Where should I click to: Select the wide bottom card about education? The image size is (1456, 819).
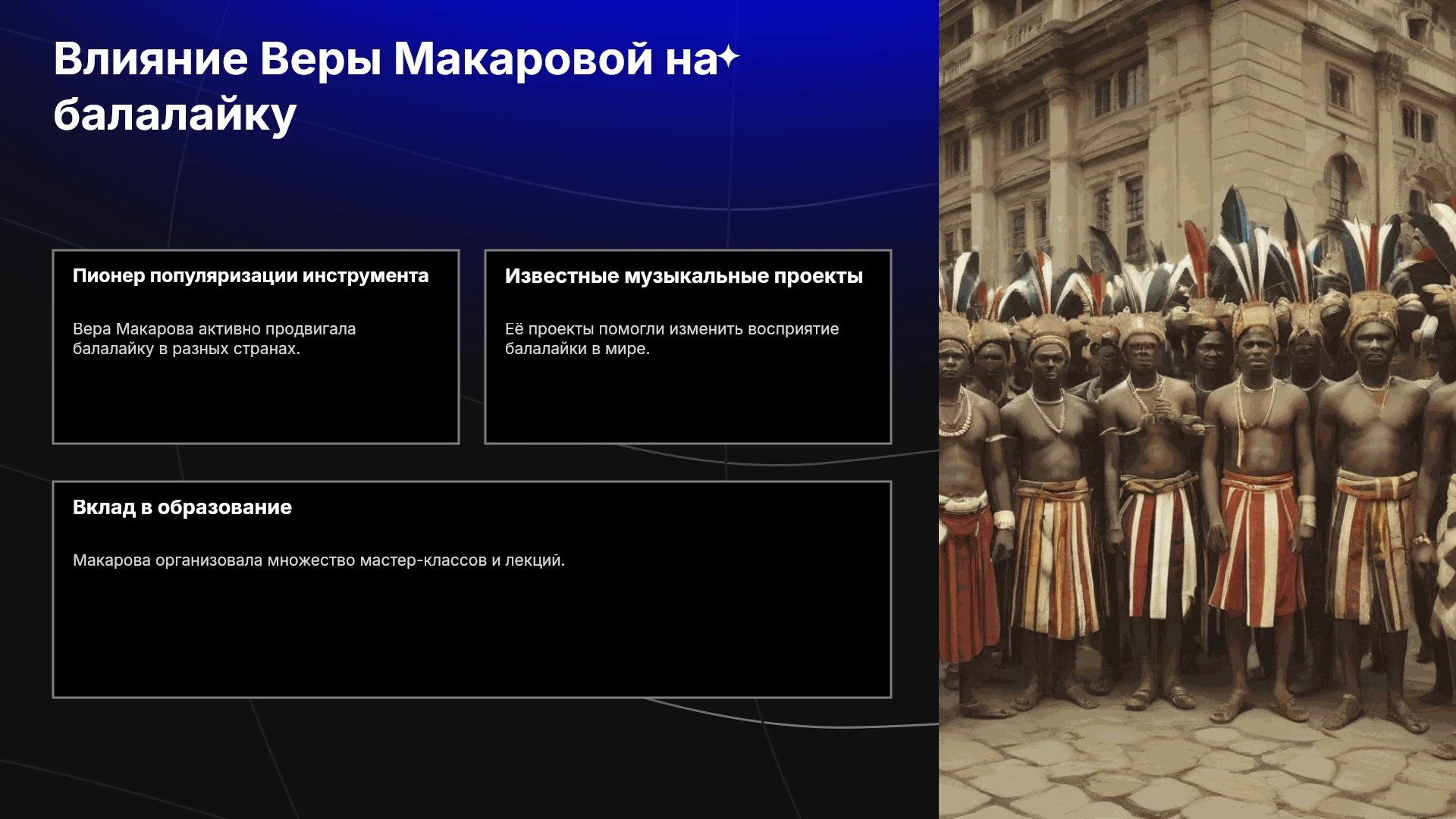pos(472,589)
